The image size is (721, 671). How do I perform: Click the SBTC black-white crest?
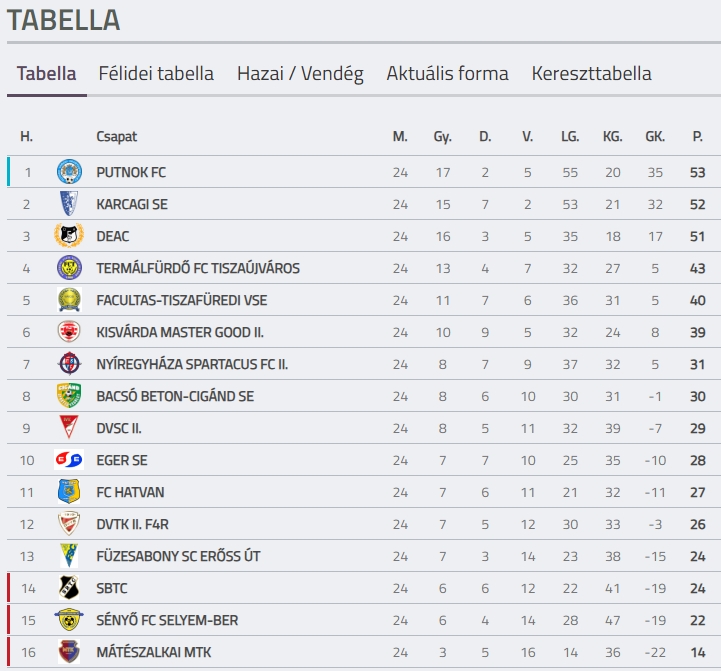pos(69,587)
